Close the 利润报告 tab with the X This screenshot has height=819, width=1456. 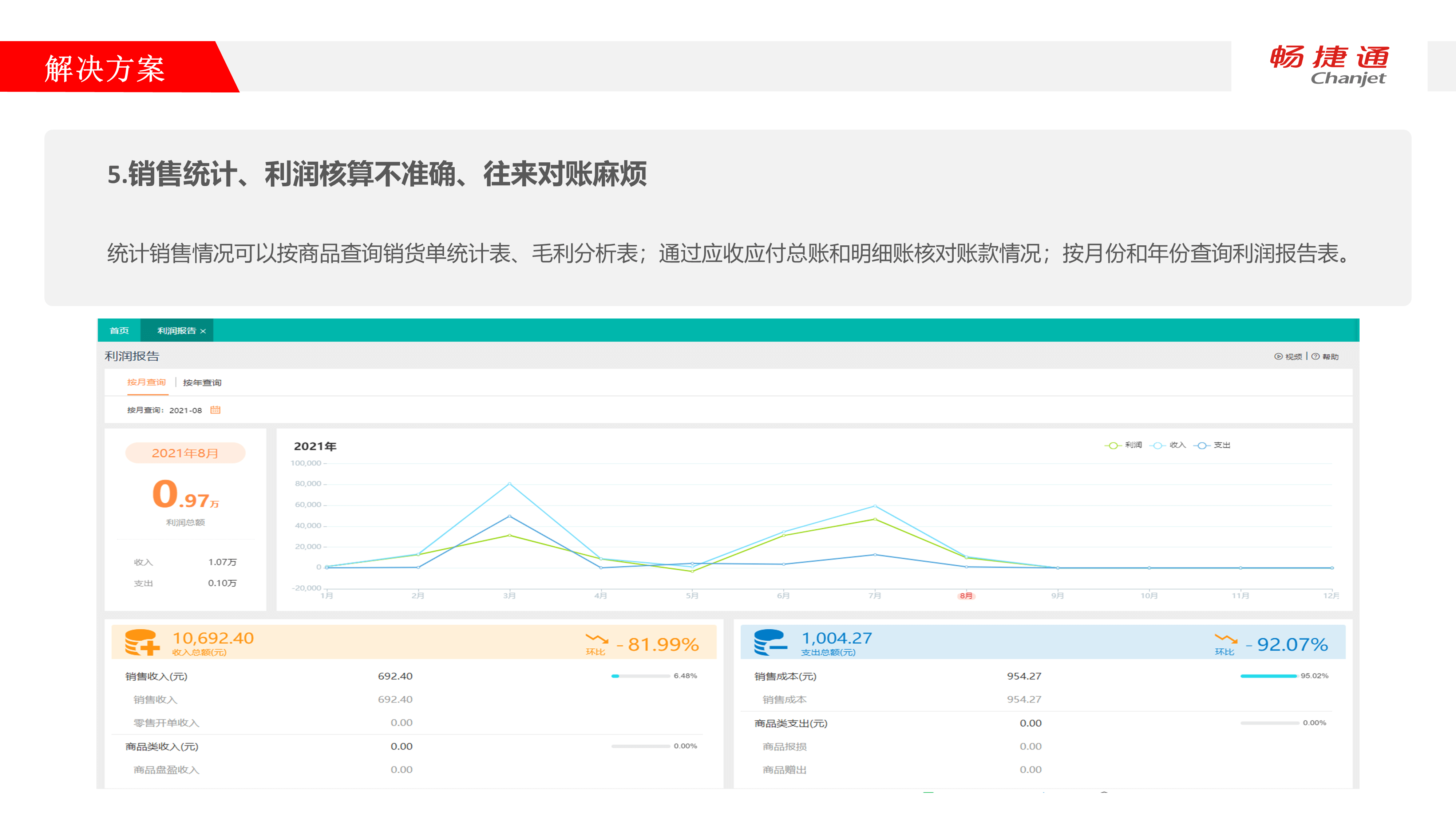tap(203, 331)
